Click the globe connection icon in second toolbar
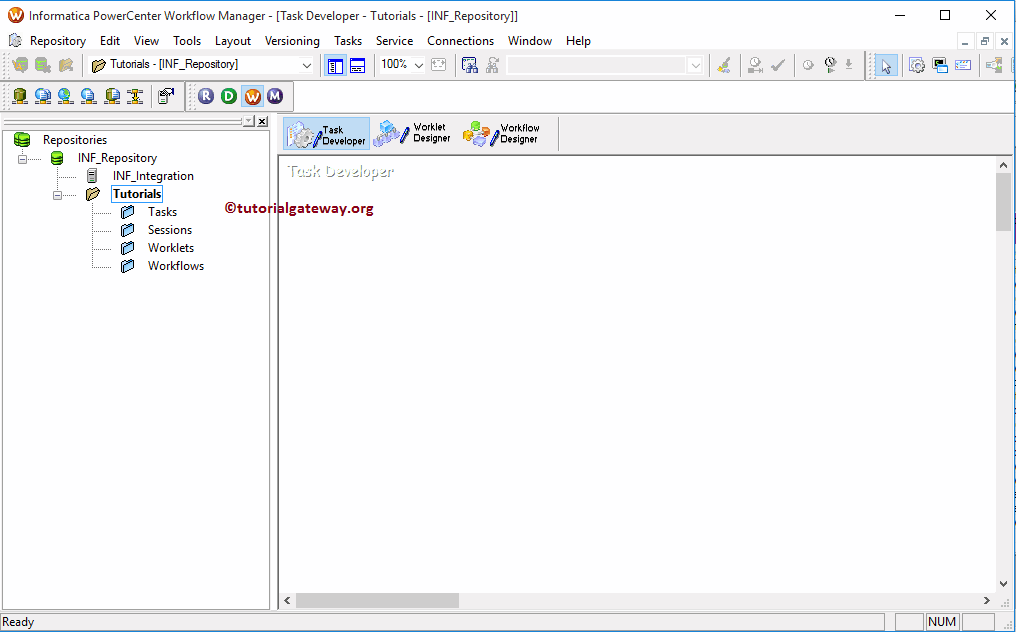The image size is (1016, 632). pos(65,96)
